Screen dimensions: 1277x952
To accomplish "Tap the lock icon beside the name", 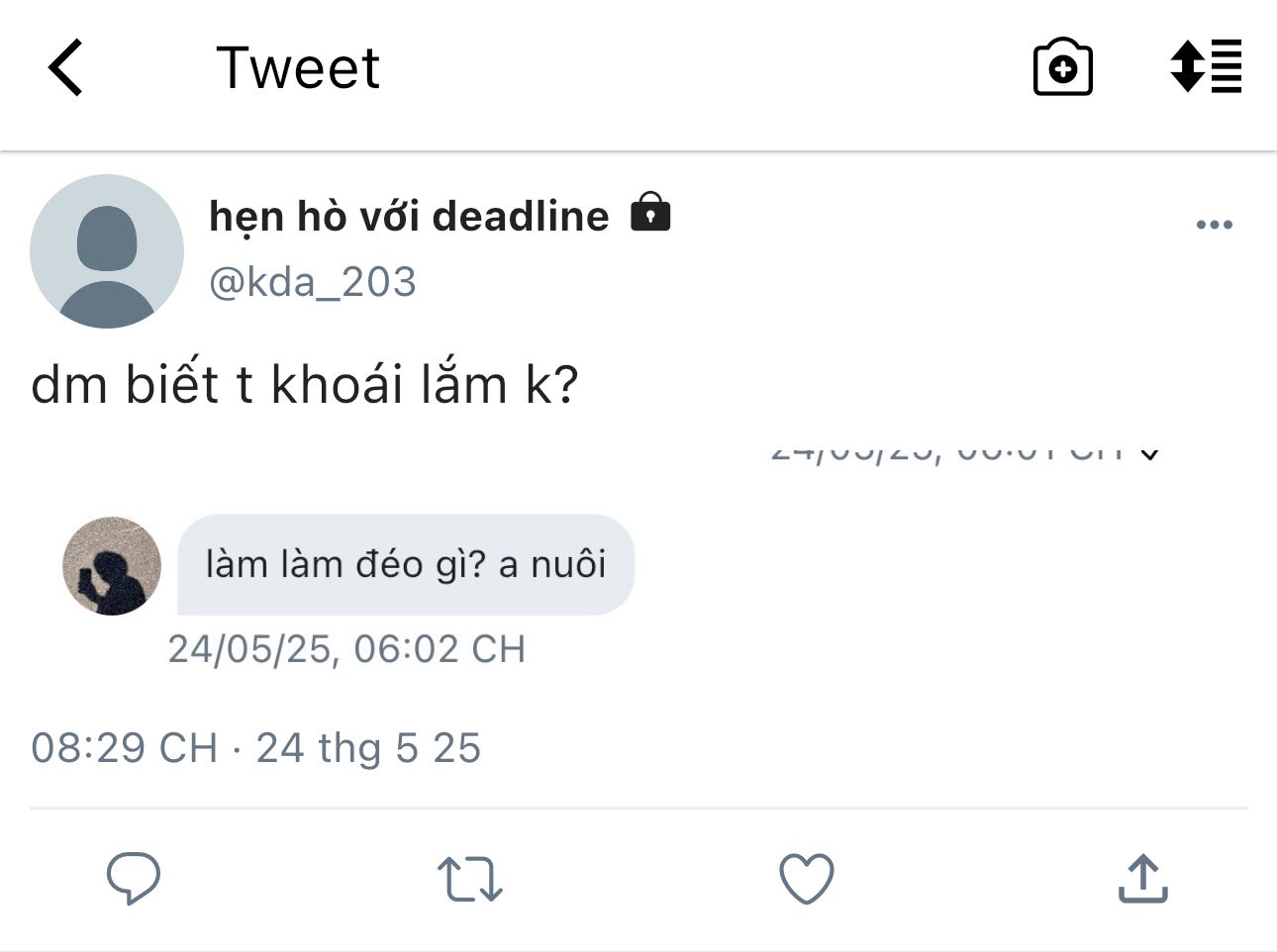I will 650,212.
